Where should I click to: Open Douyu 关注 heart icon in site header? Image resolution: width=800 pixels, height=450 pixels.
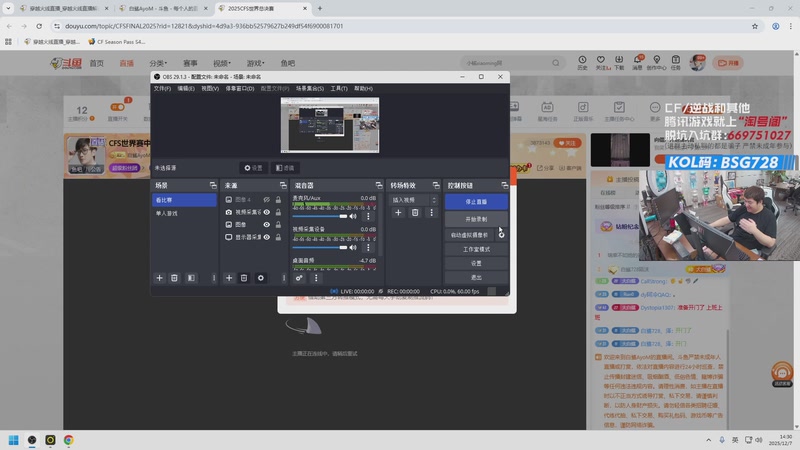tap(601, 62)
